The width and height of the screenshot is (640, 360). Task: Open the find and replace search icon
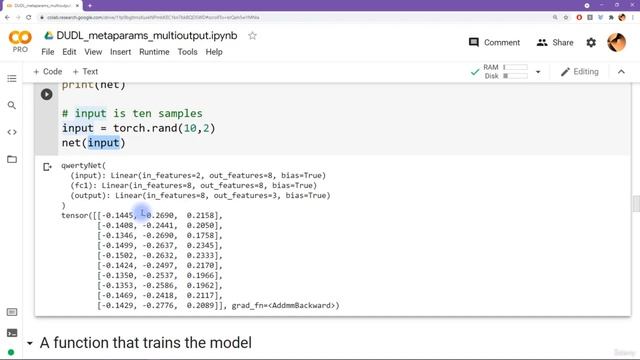click(12, 105)
